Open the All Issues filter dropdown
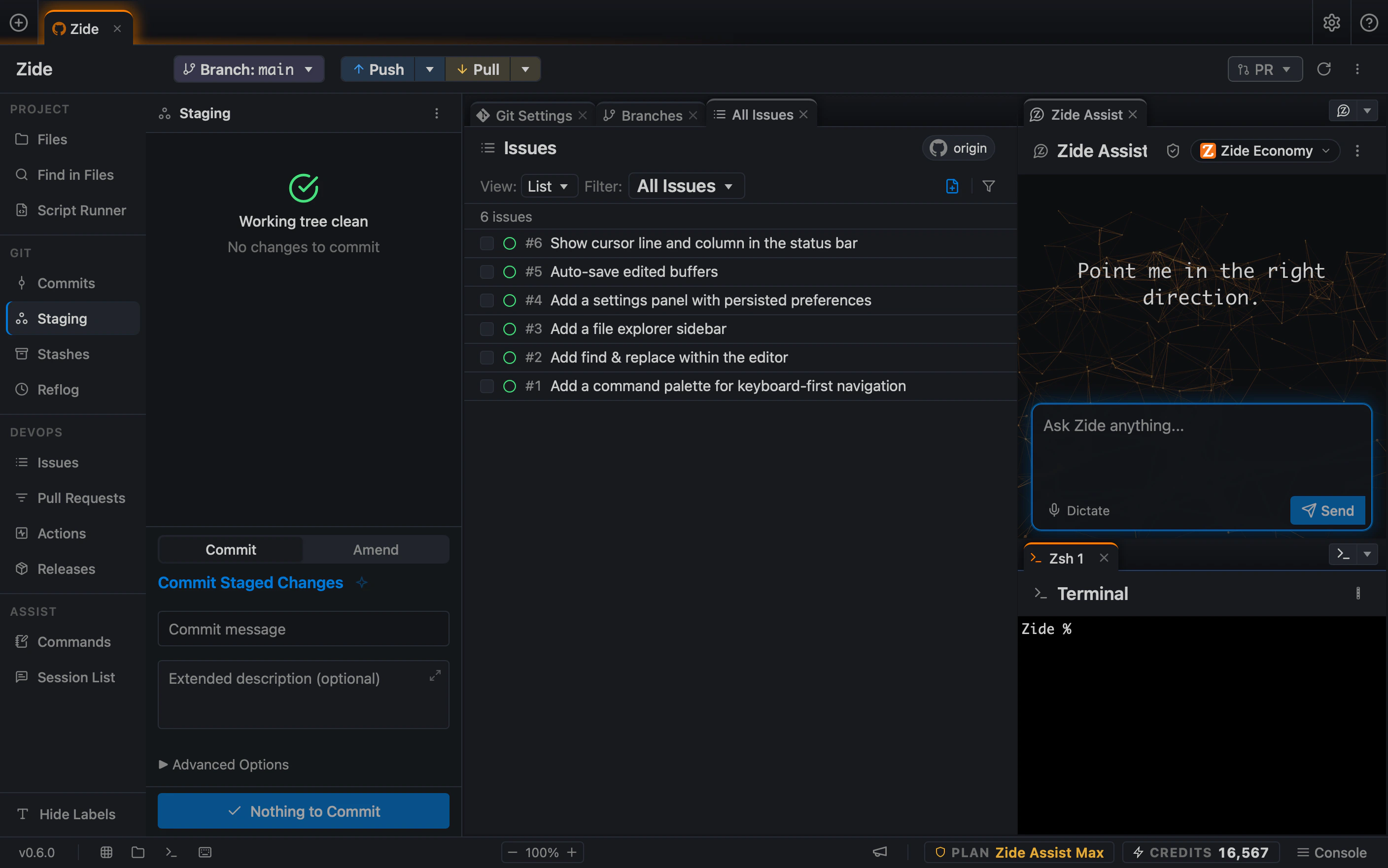This screenshot has height=868, width=1388. (686, 186)
